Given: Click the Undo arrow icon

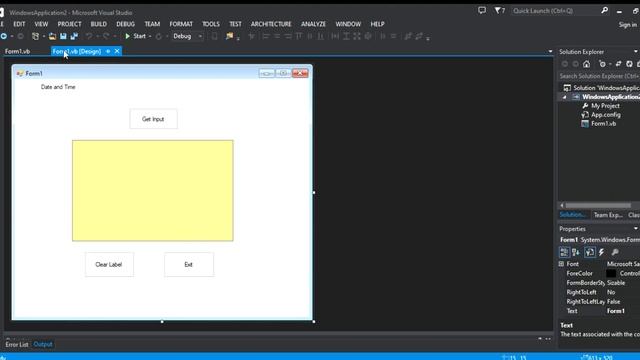Looking at the screenshot, I should [89, 36].
